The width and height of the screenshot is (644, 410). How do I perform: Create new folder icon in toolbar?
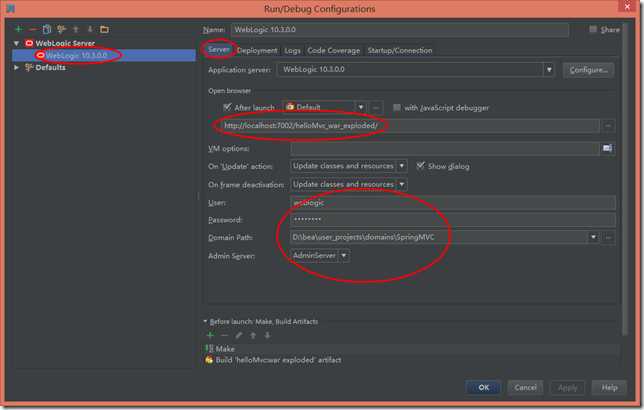coord(104,29)
